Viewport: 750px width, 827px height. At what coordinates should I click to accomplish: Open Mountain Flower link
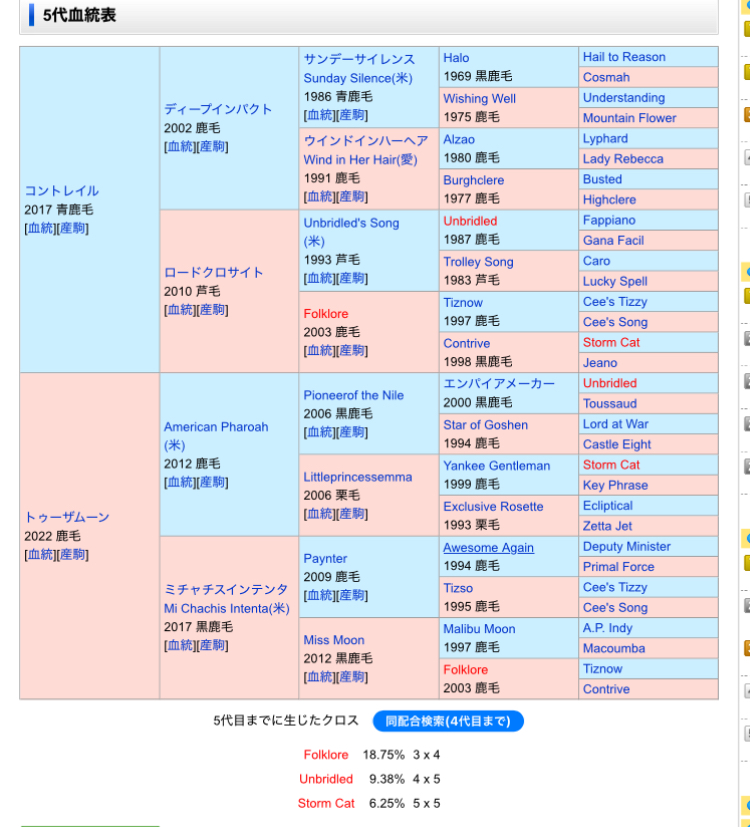tap(629, 118)
